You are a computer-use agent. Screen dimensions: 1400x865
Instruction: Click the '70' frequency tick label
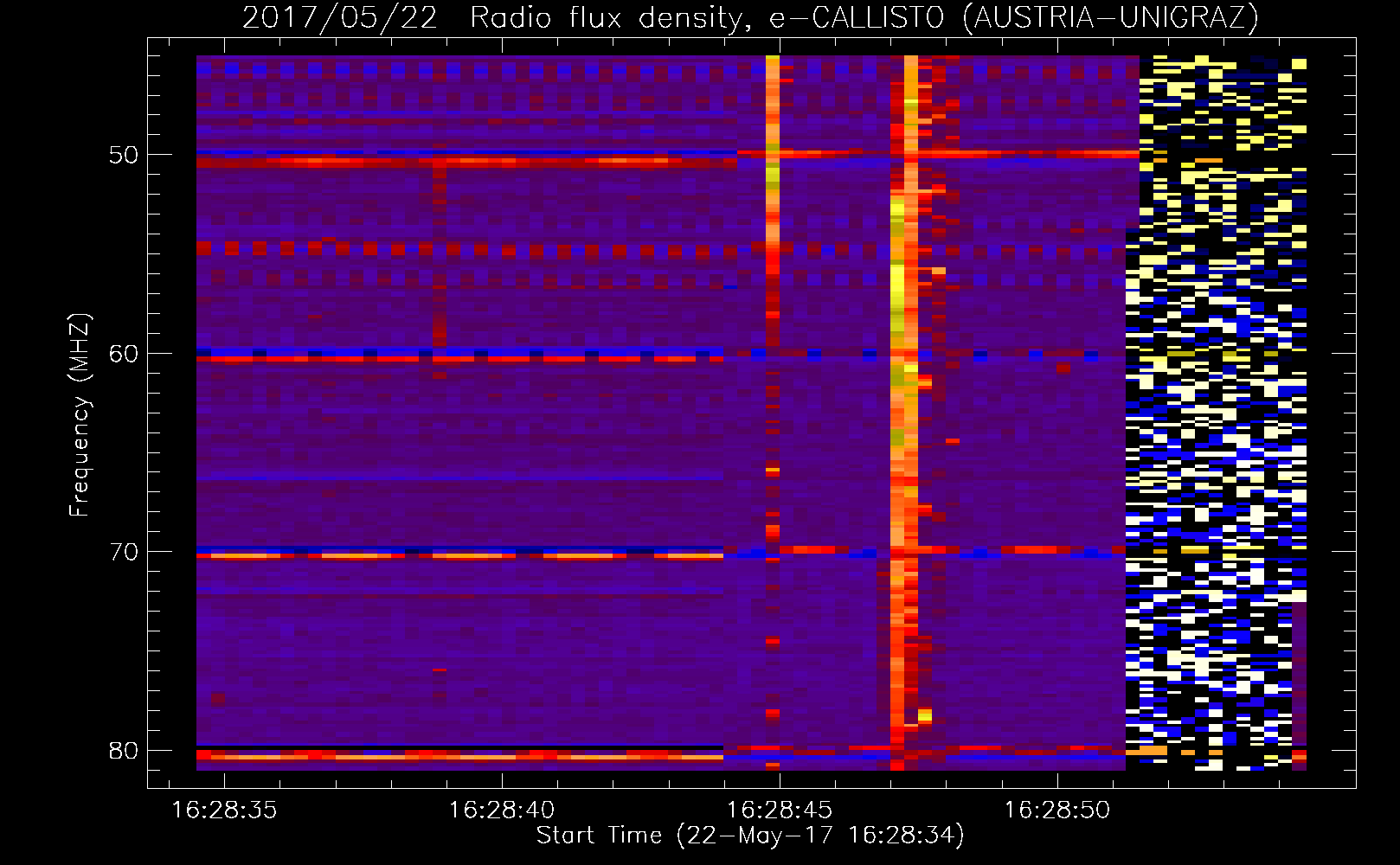[124, 552]
